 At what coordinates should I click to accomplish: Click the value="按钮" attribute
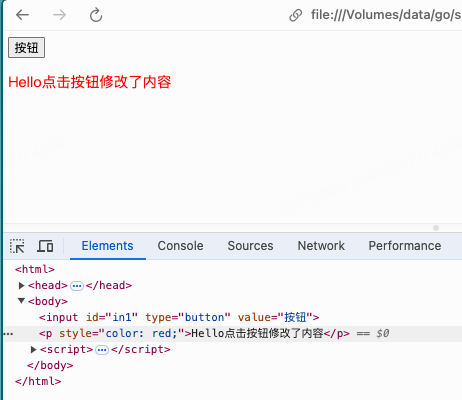pyautogui.click(x=275, y=317)
